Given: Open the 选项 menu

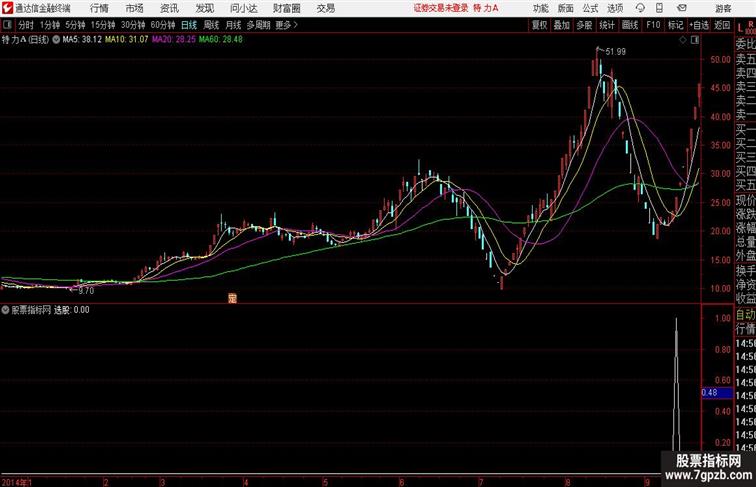Looking at the screenshot, I should pyautogui.click(x=615, y=8).
